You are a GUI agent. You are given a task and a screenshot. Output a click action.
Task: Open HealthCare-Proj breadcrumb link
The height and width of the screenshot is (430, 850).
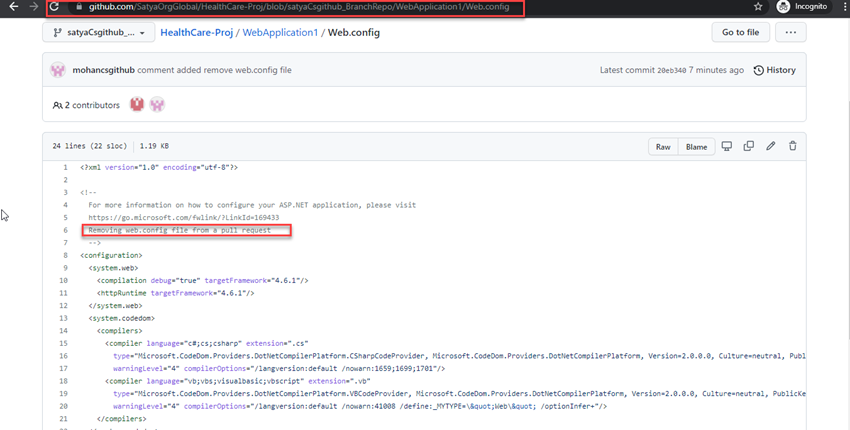point(196,33)
